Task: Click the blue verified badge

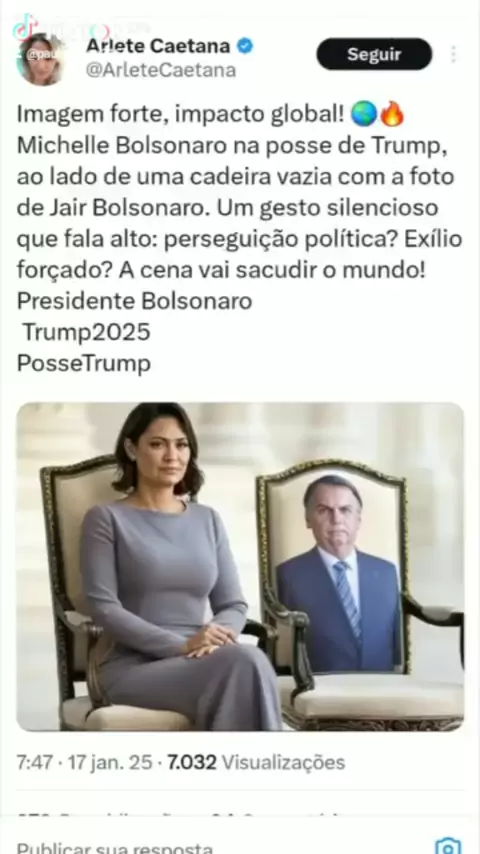Action: (x=245, y=46)
